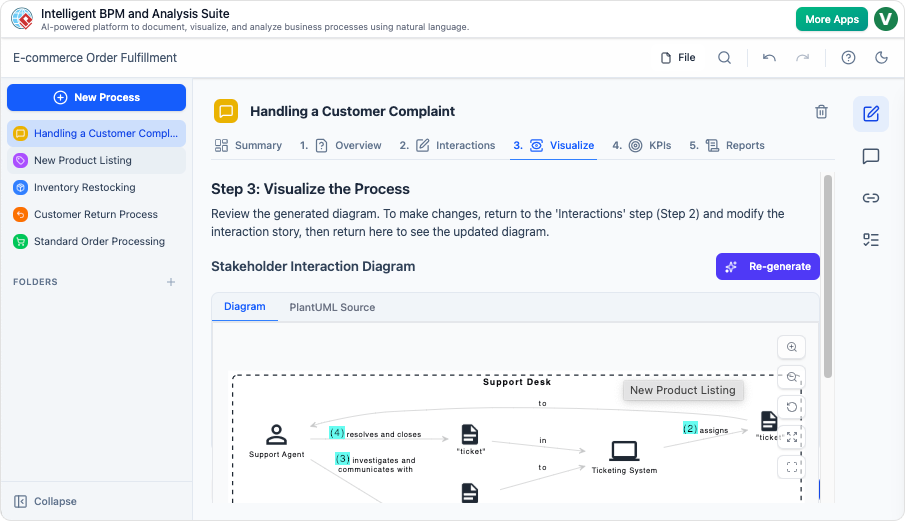The width and height of the screenshot is (905, 521).
Task: Click the green cart icon of Standard Order Processing
Action: [x=20, y=242]
